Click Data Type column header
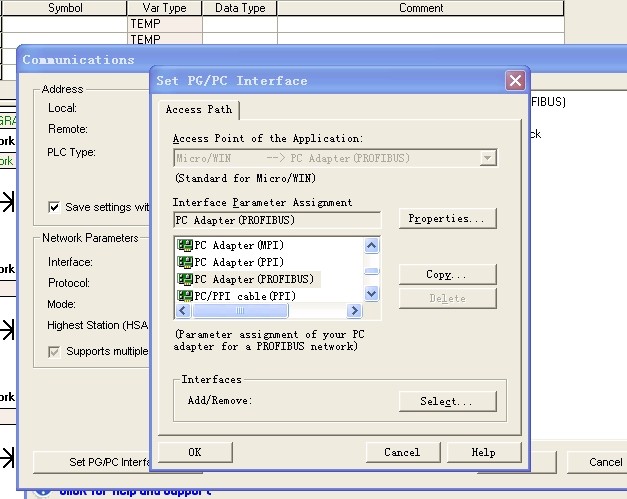 [240, 8]
